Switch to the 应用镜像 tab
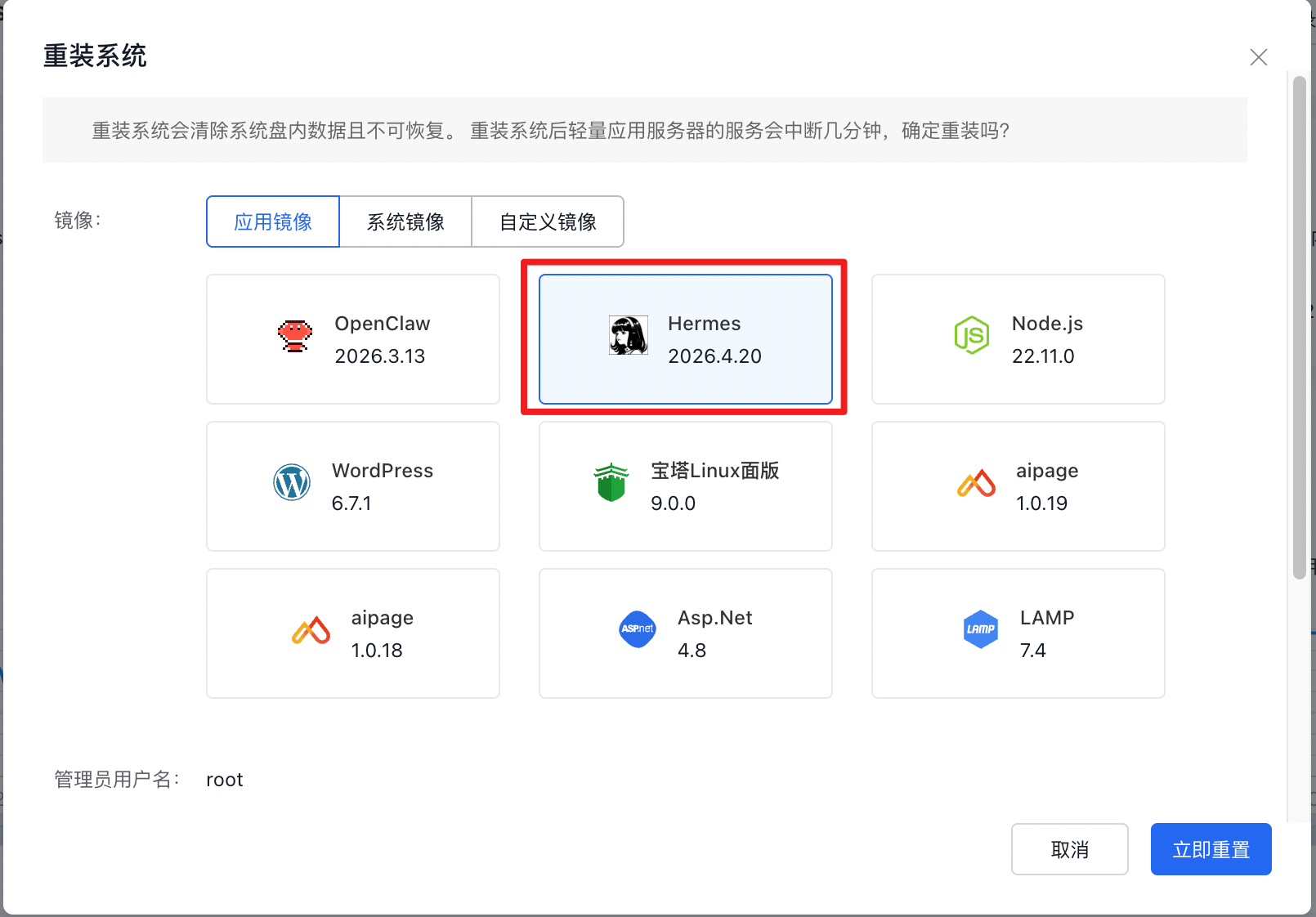1316x917 pixels. (273, 221)
